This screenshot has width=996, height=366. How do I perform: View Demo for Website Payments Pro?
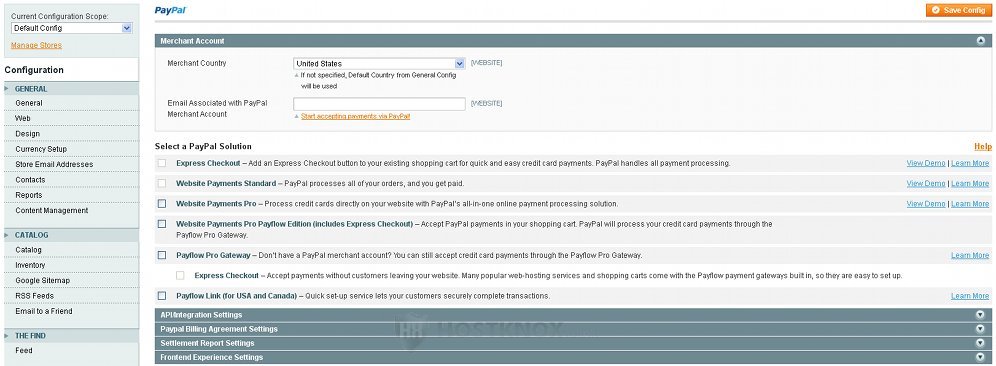tap(925, 204)
